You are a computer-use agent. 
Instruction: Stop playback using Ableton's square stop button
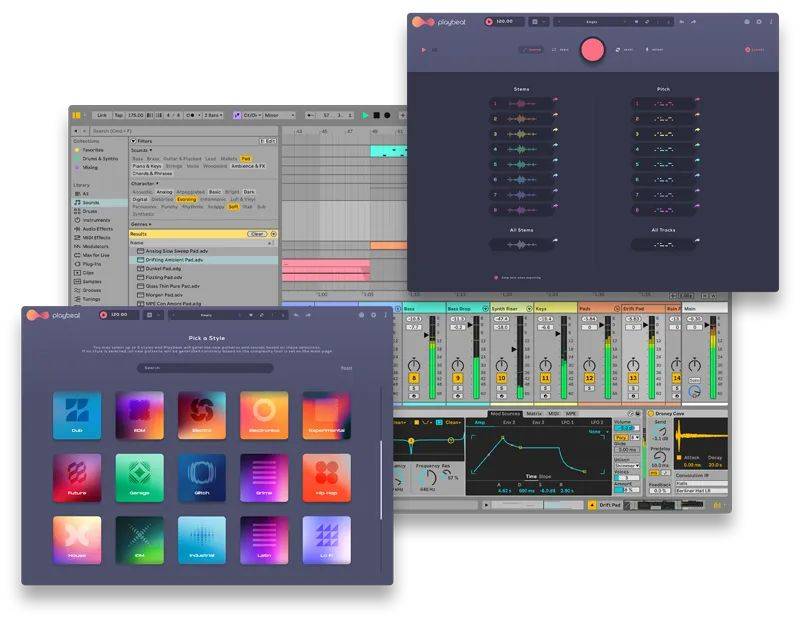pyautogui.click(x=377, y=115)
